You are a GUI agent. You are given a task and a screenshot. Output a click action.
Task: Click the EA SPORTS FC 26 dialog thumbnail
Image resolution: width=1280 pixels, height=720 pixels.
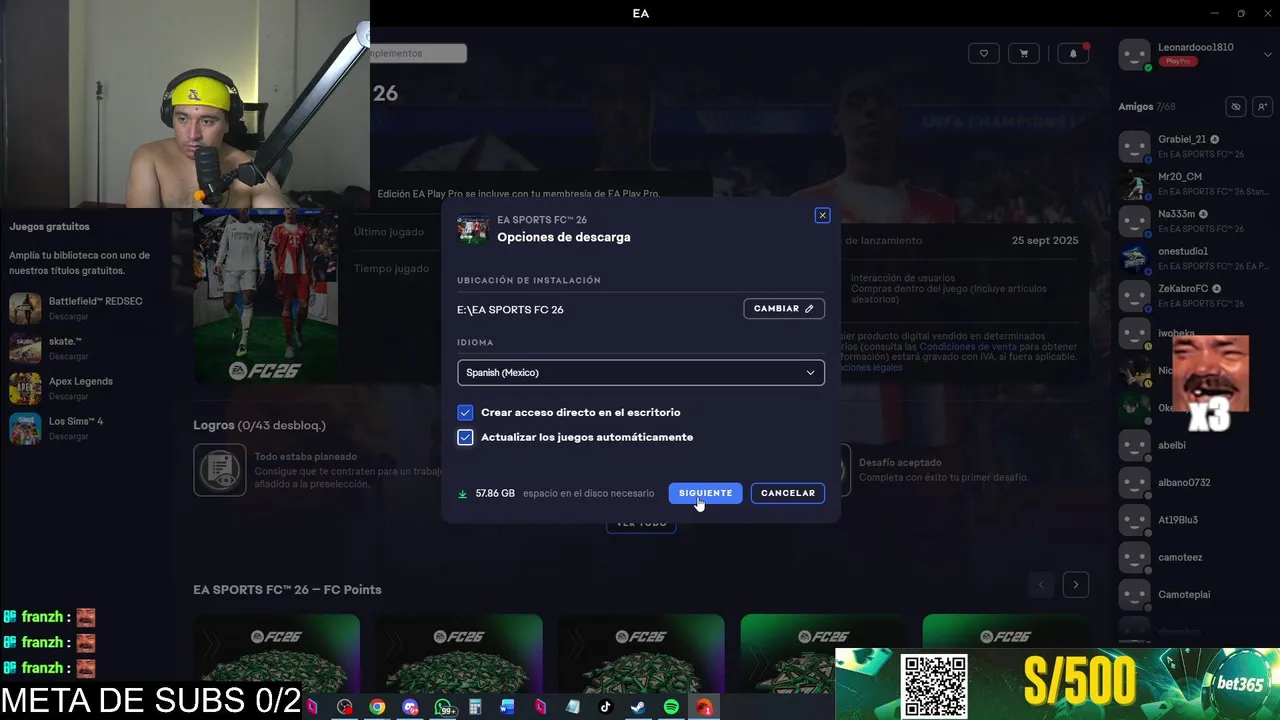point(473,229)
